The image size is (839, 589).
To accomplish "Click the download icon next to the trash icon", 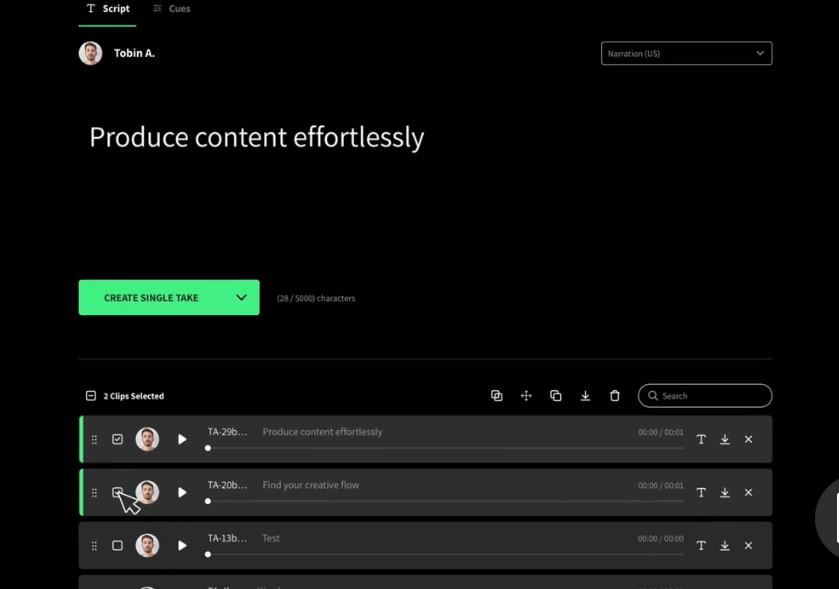I will 585,395.
